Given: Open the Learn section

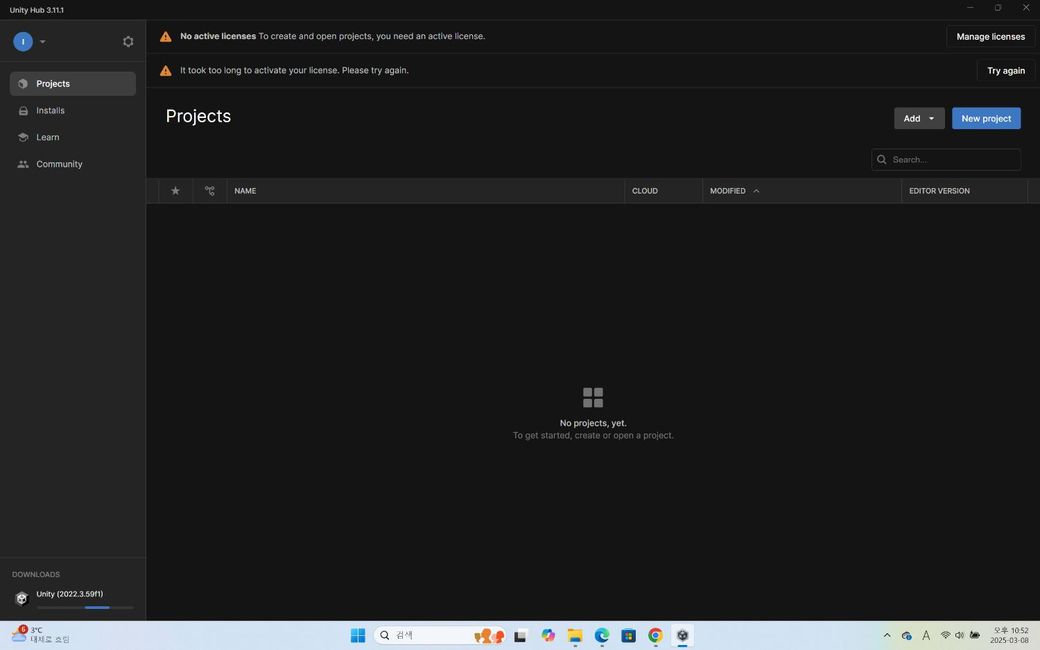Looking at the screenshot, I should (x=47, y=137).
